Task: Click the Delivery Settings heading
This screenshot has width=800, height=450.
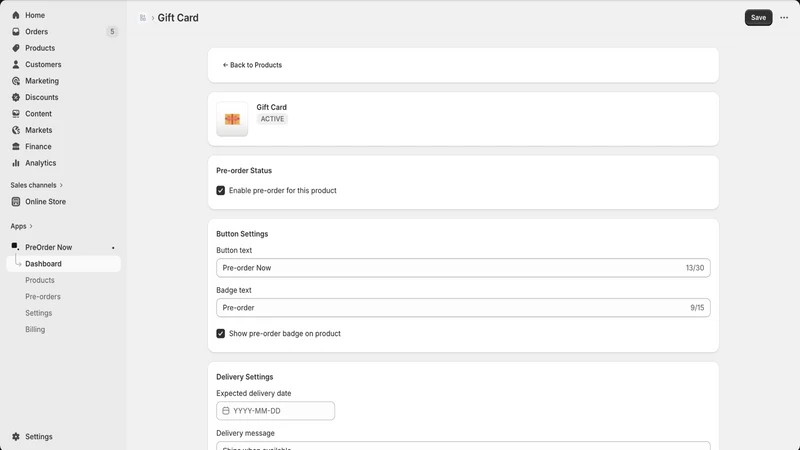Action: click(x=244, y=377)
